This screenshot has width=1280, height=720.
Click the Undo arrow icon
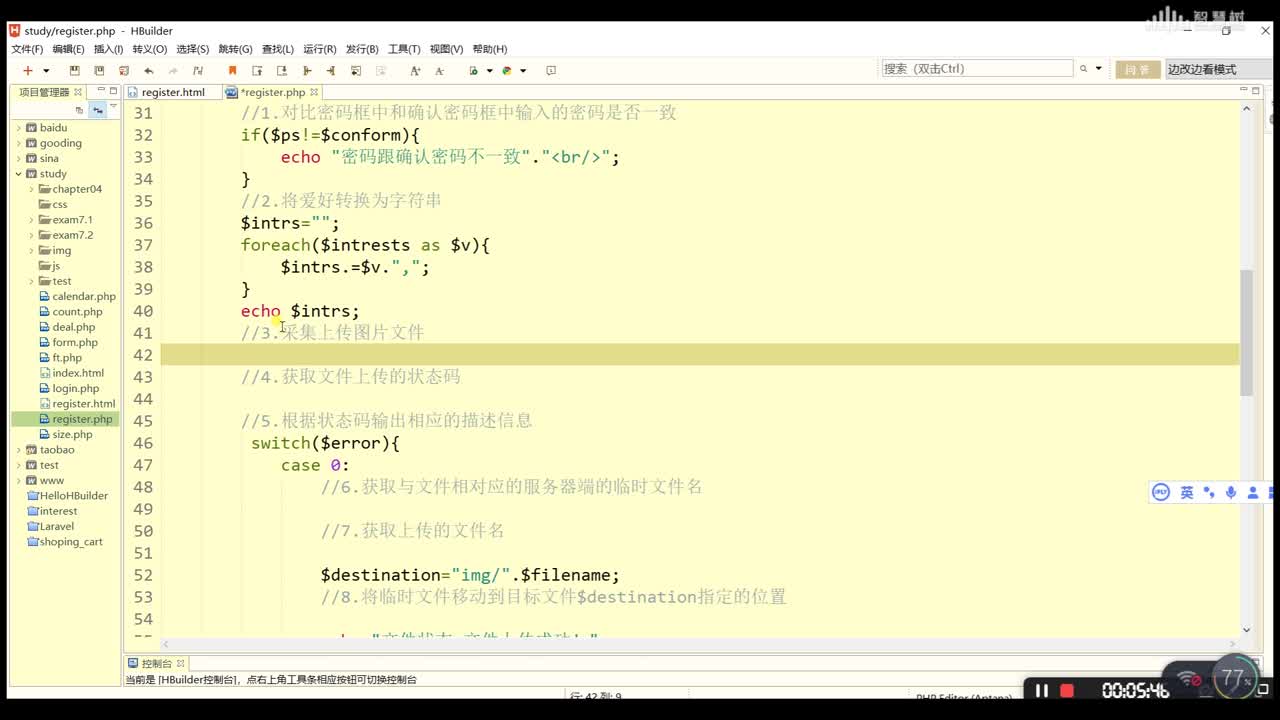149,70
